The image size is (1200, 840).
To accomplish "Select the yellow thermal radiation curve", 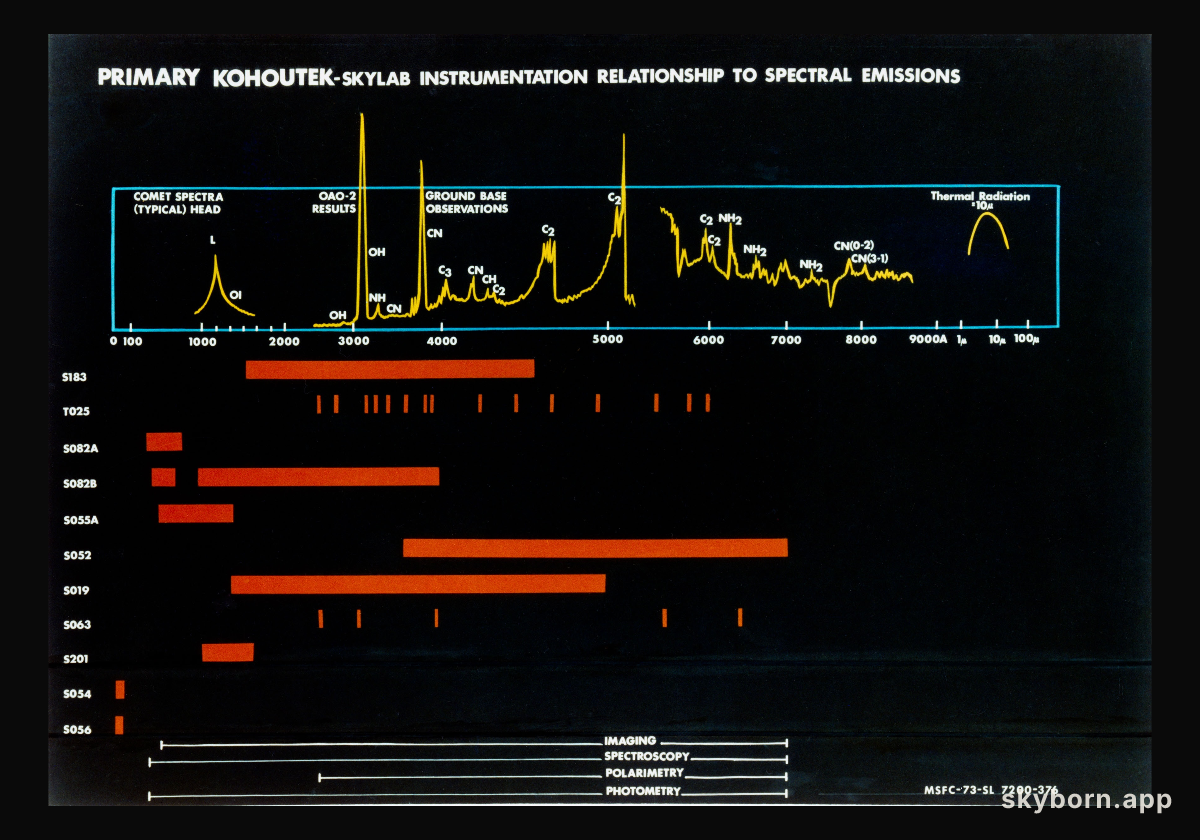I will pyautogui.click(x=988, y=232).
